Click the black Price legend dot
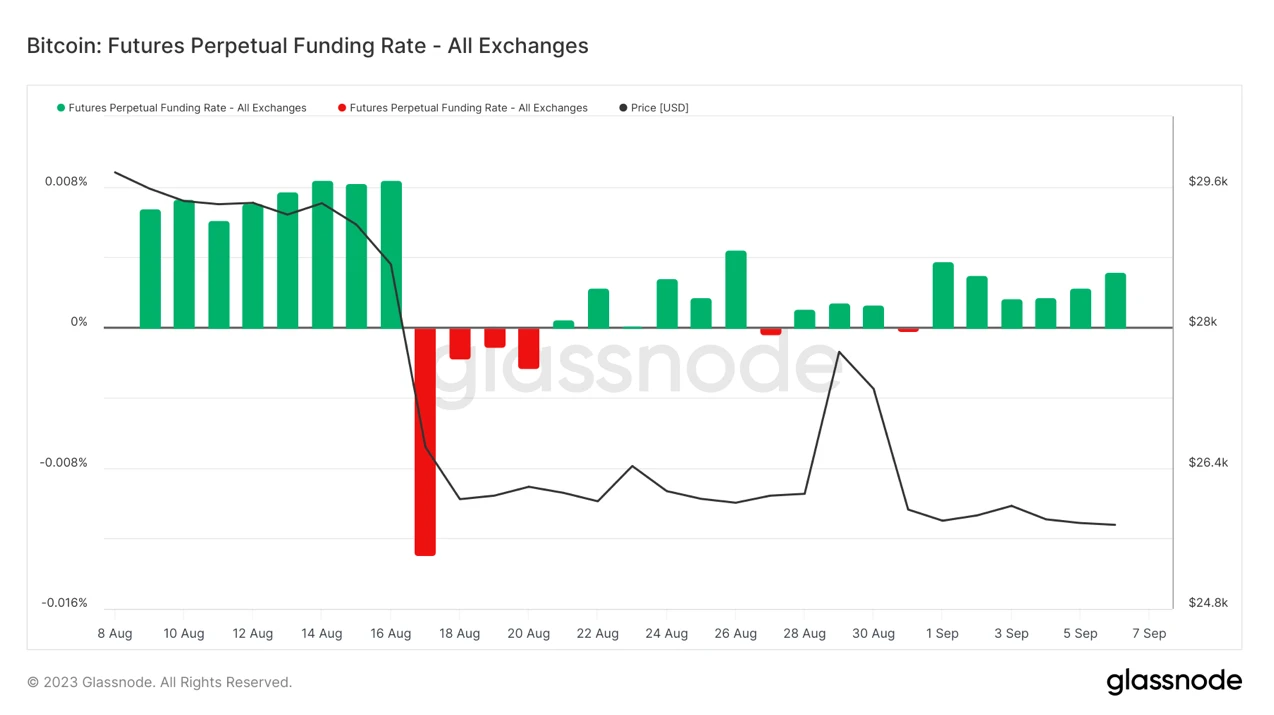The height and width of the screenshot is (715, 1274). click(x=623, y=108)
